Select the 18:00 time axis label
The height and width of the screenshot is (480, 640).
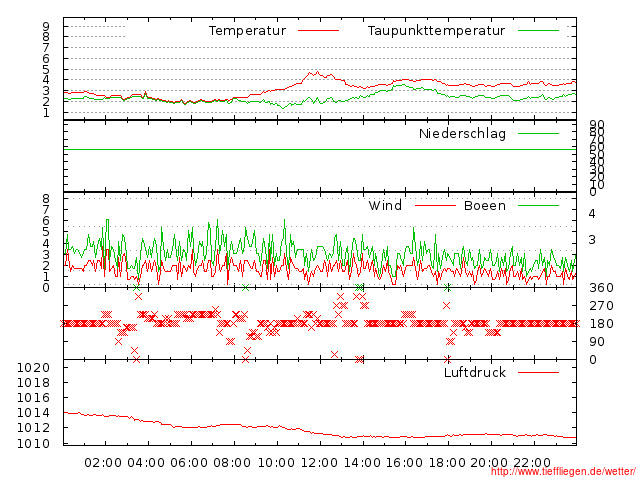coord(448,462)
